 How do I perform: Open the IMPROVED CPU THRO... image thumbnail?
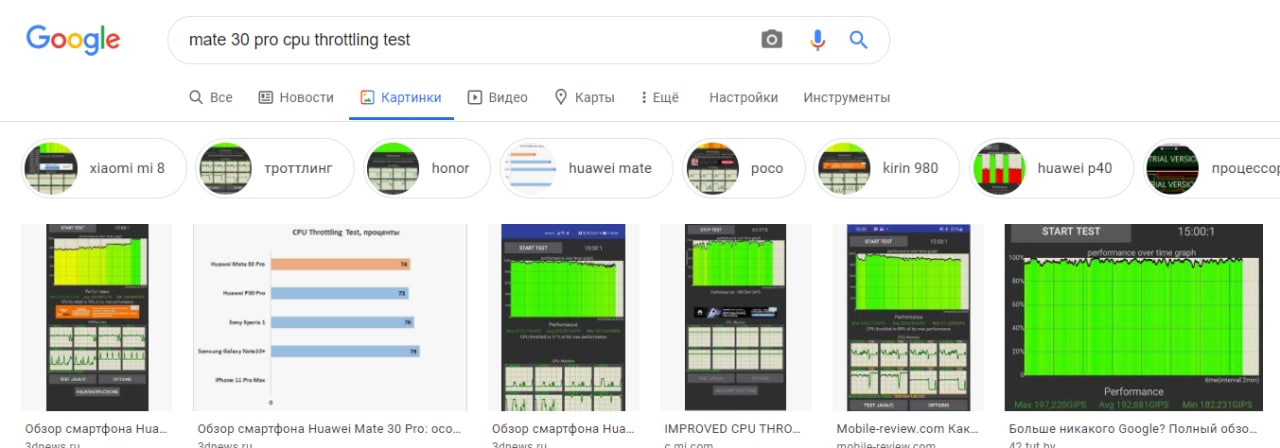tap(736, 317)
